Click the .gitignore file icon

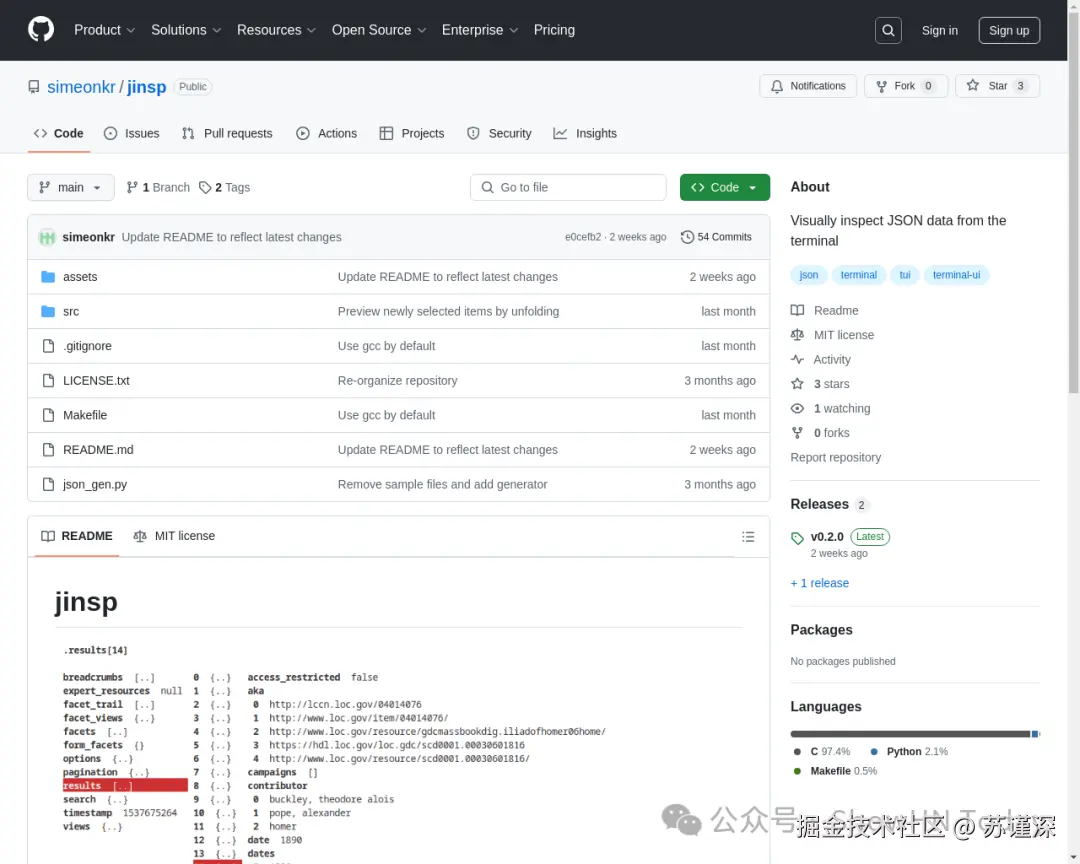click(48, 346)
